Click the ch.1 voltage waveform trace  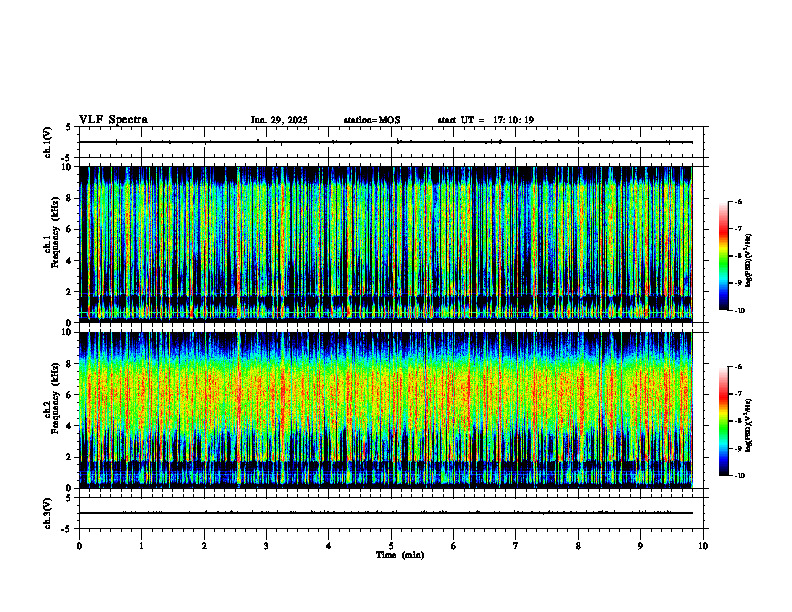[386, 142]
